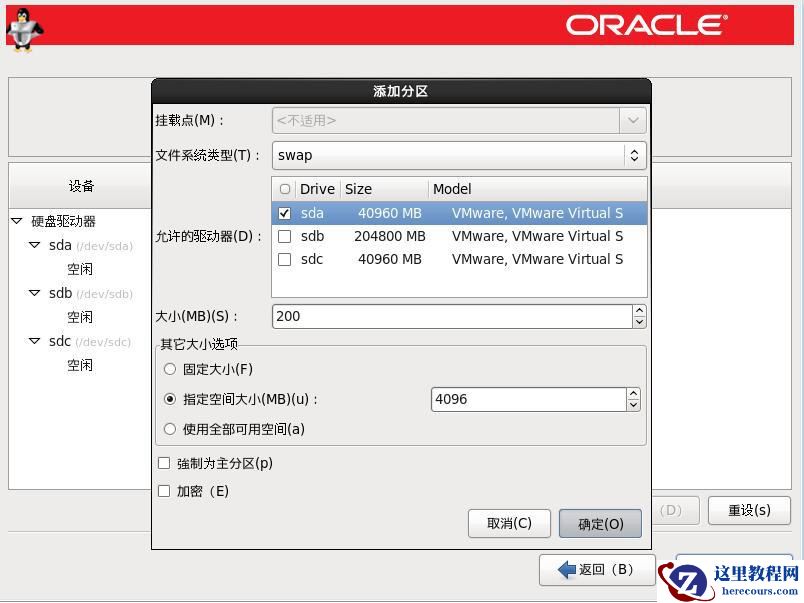Sort drives by the Model column header
Image resolution: width=804 pixels, height=603 pixels.
[538, 189]
